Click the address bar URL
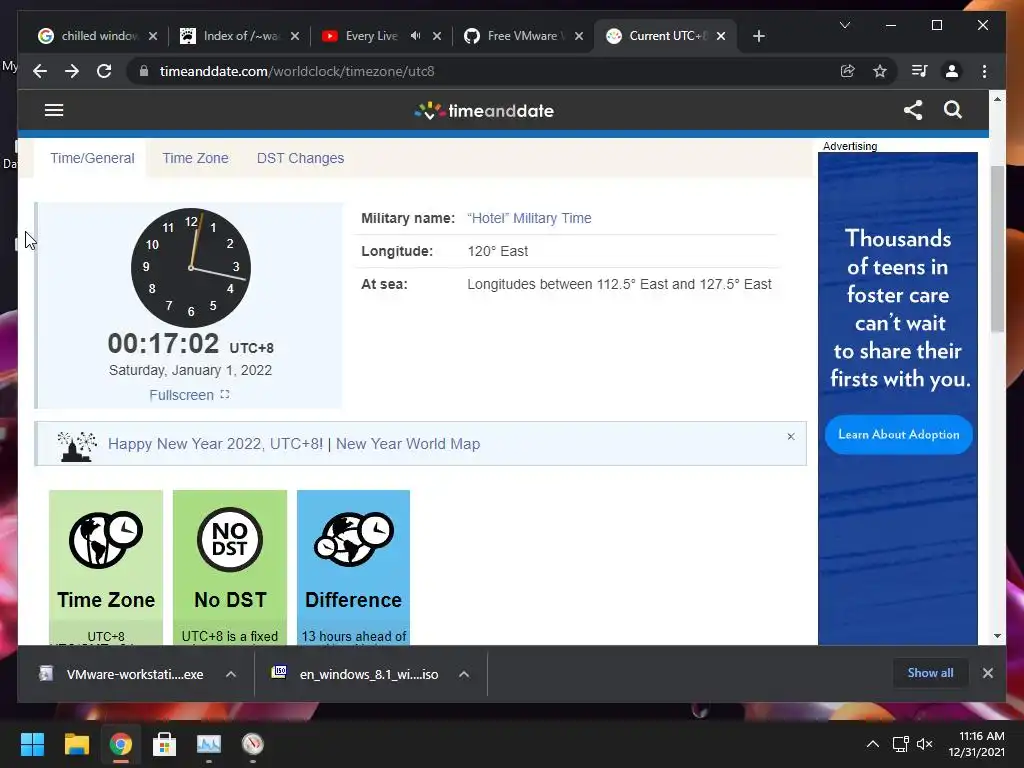This screenshot has height=768, width=1024. (297, 71)
